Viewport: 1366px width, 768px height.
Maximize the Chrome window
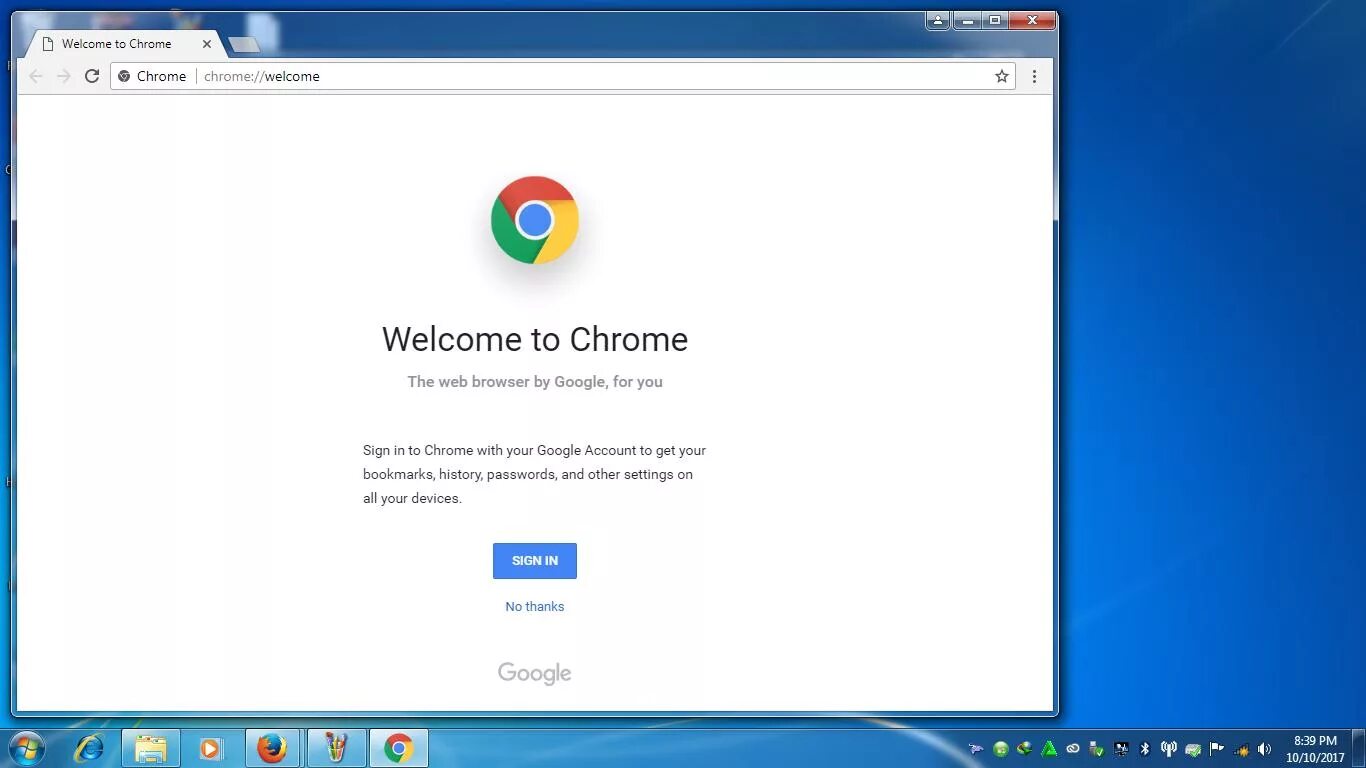995,20
